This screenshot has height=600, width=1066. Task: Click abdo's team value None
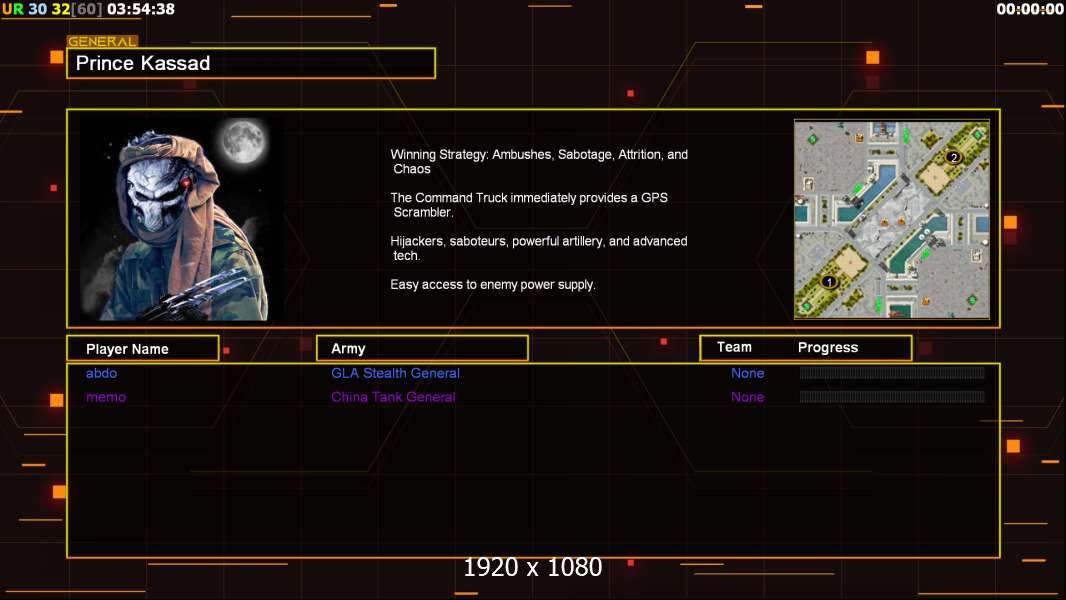(747, 373)
